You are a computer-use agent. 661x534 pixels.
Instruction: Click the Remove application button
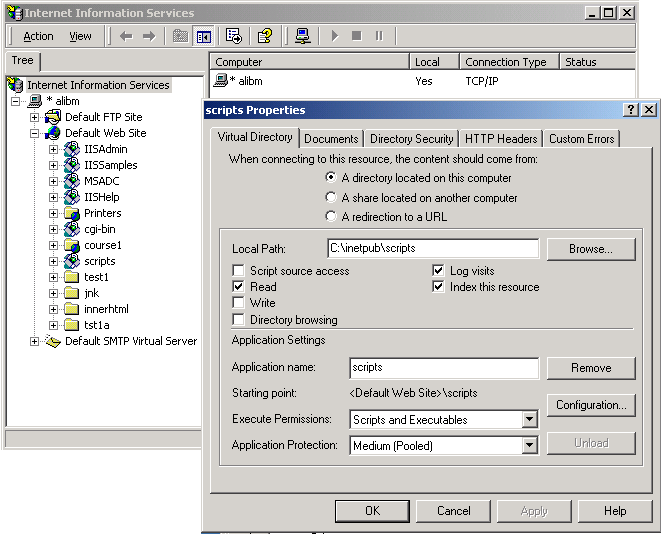coord(591,368)
